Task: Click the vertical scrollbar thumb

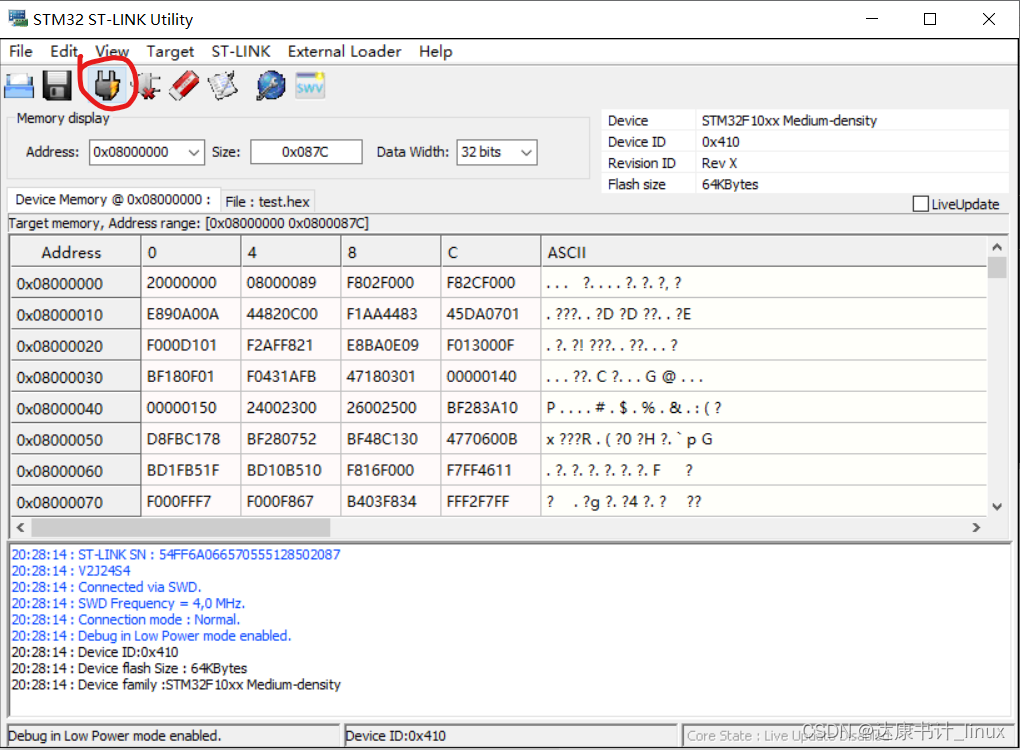Action: (997, 267)
